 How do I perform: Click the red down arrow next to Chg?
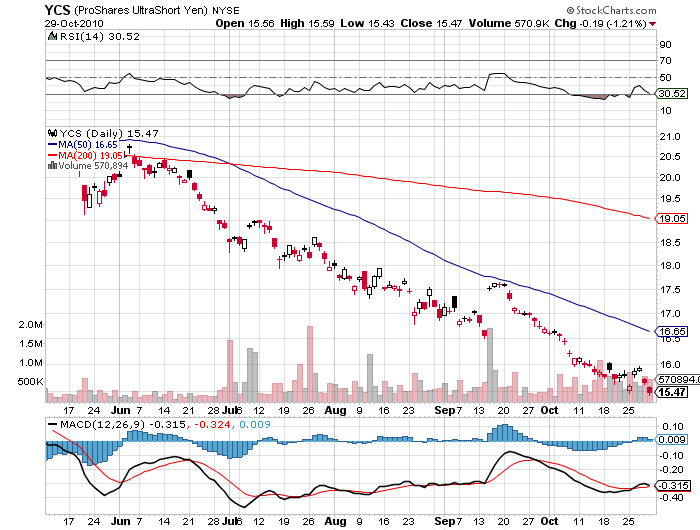coord(653,24)
